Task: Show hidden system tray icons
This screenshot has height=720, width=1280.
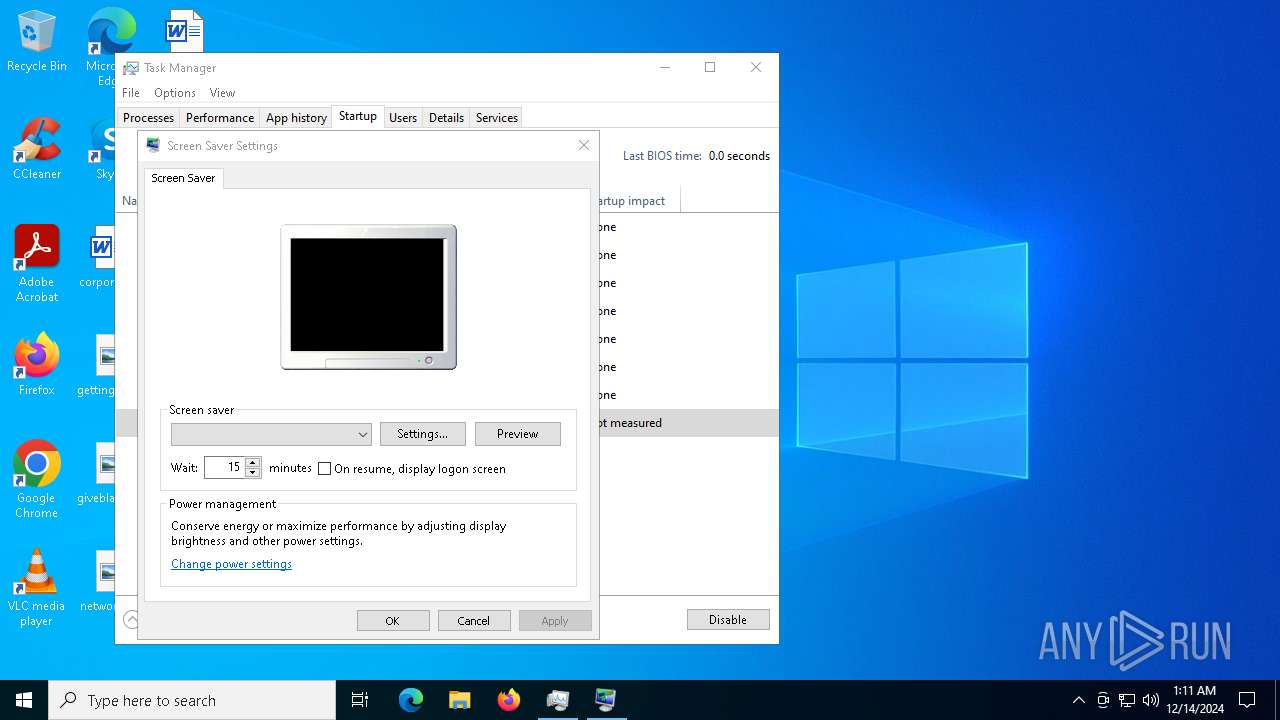Action: click(1078, 700)
